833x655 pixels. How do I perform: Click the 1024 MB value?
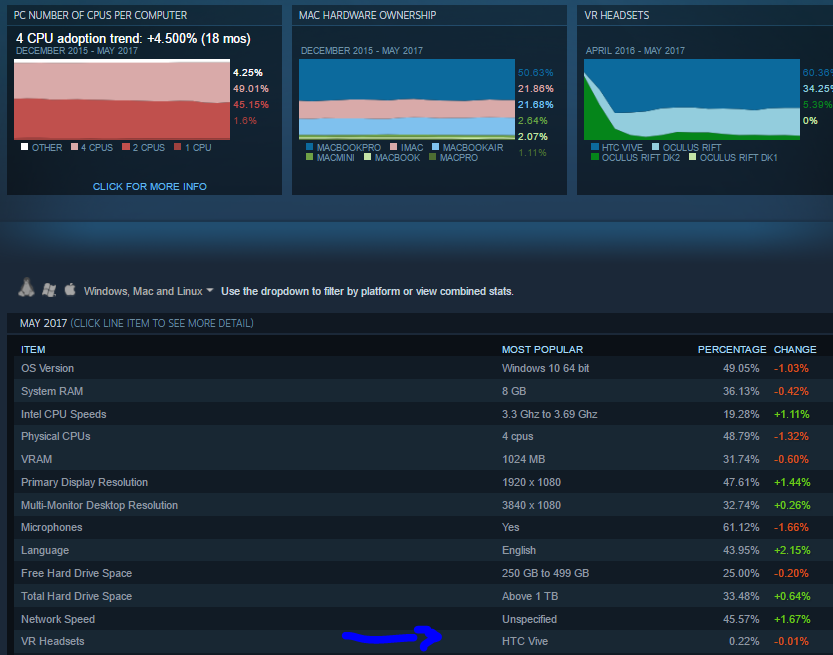pos(523,459)
